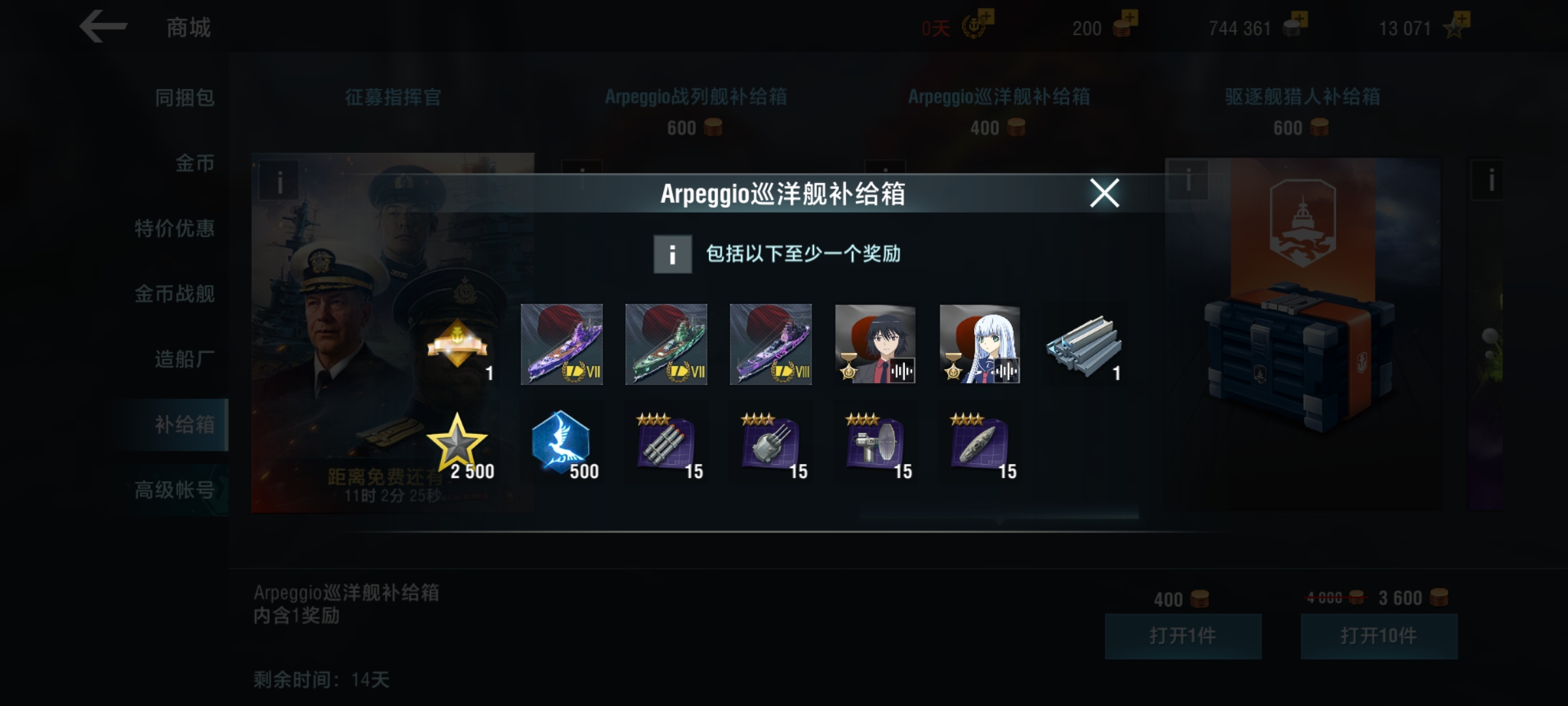Select the white-haired commander portrait
The height and width of the screenshot is (706, 1568).
980,345
